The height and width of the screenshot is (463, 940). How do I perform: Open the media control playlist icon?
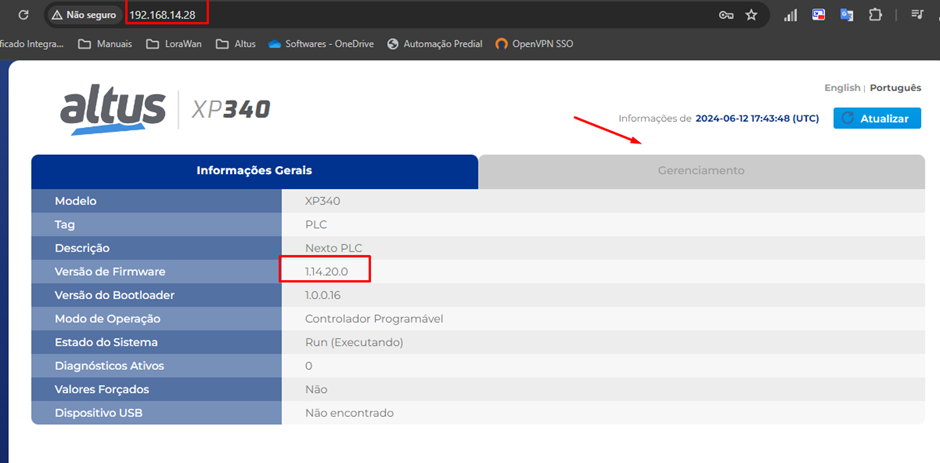pos(917,15)
